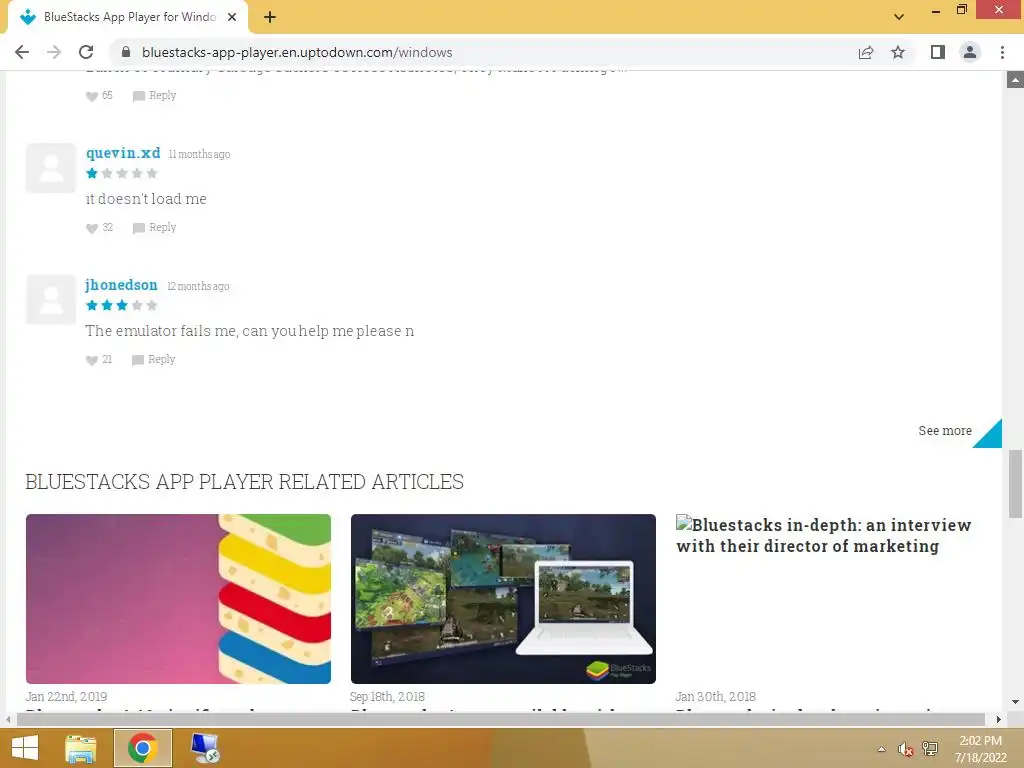Open the Bluestacks in-depth interview article

click(x=824, y=536)
